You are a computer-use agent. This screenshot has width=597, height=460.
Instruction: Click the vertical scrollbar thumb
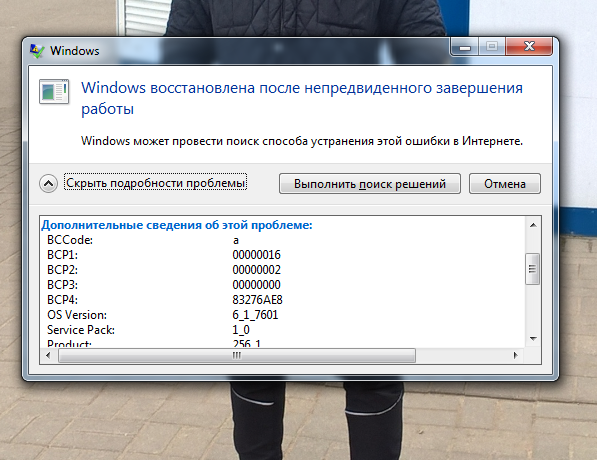pos(533,269)
